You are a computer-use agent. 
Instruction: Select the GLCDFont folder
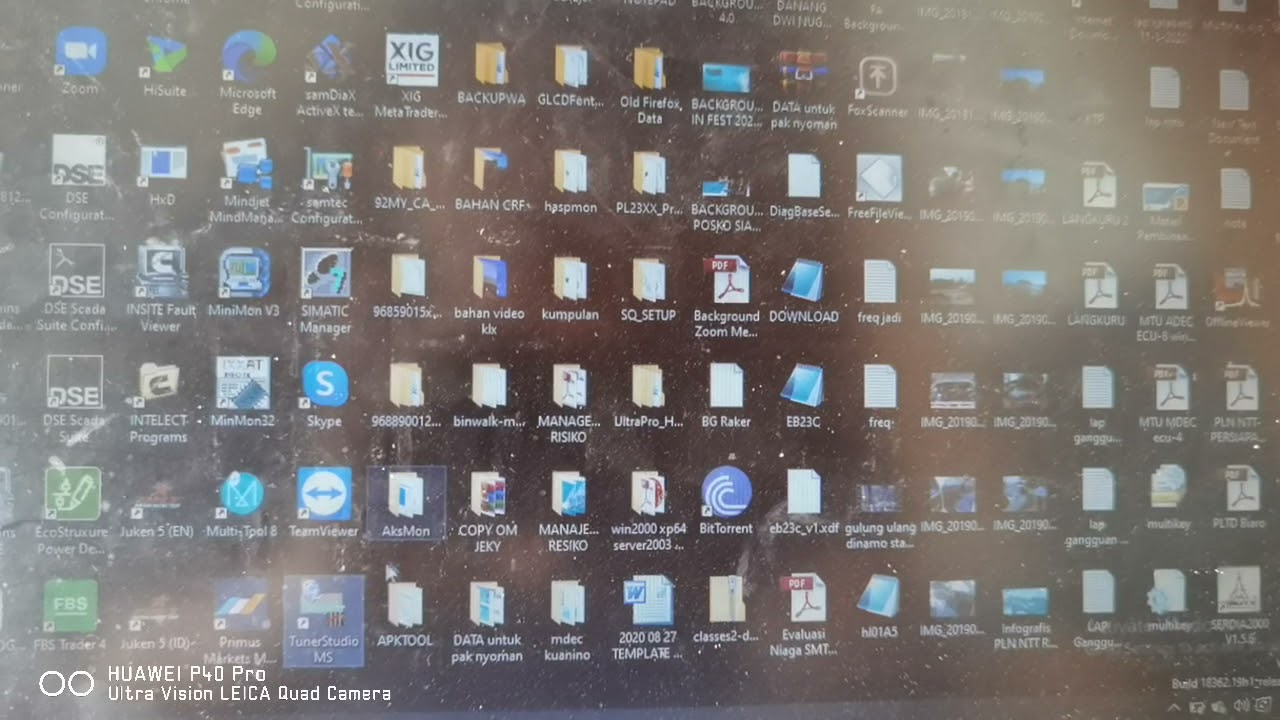(572, 74)
